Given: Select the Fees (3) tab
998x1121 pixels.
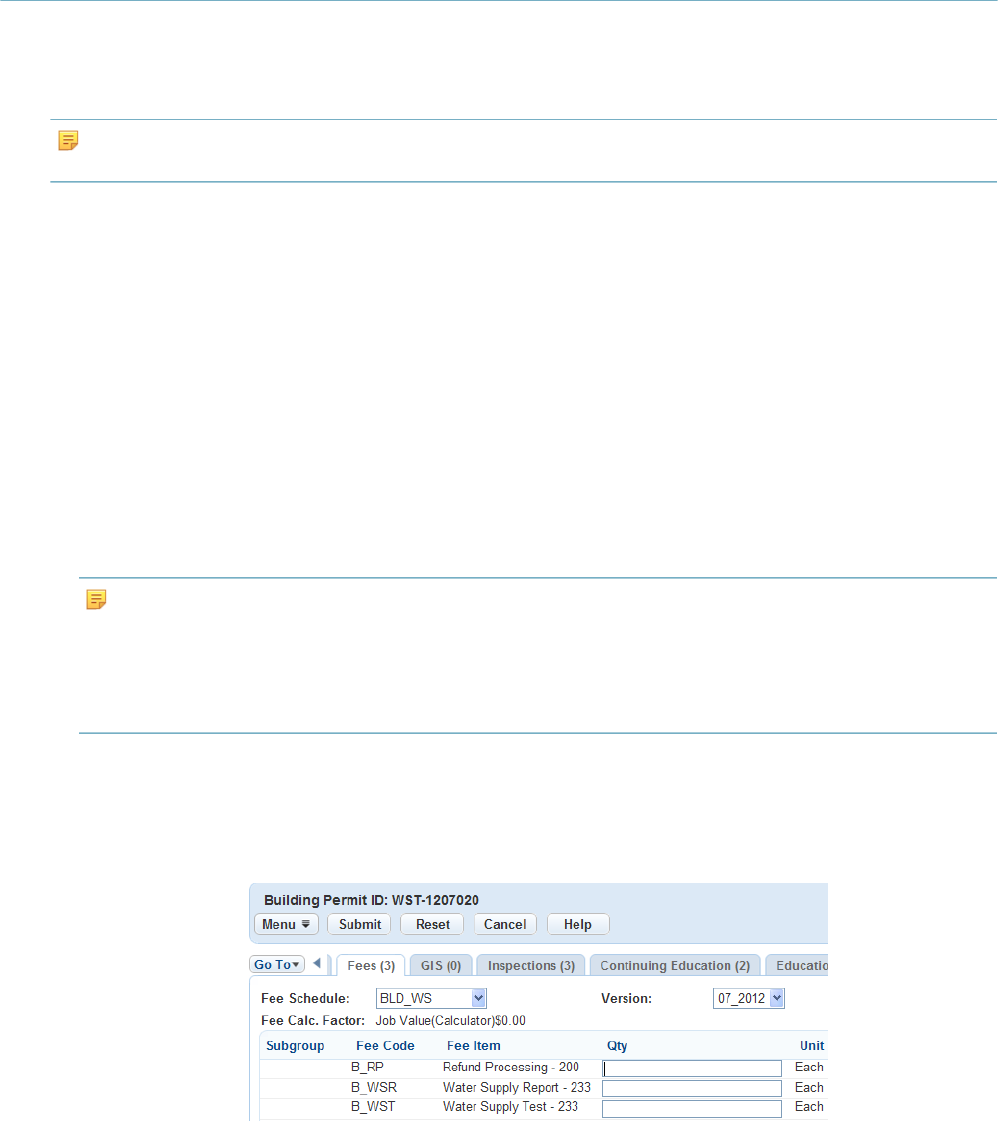Looking at the screenshot, I should tap(371, 966).
